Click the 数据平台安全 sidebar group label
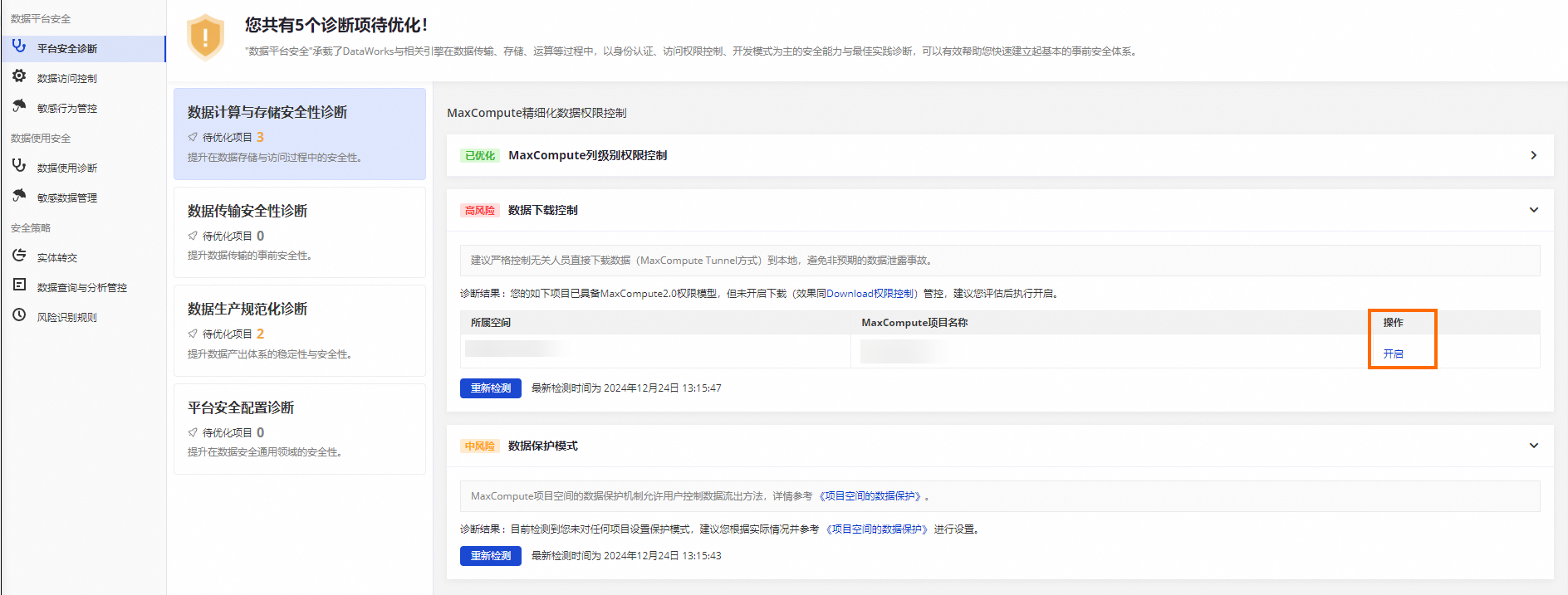 pyautogui.click(x=41, y=18)
